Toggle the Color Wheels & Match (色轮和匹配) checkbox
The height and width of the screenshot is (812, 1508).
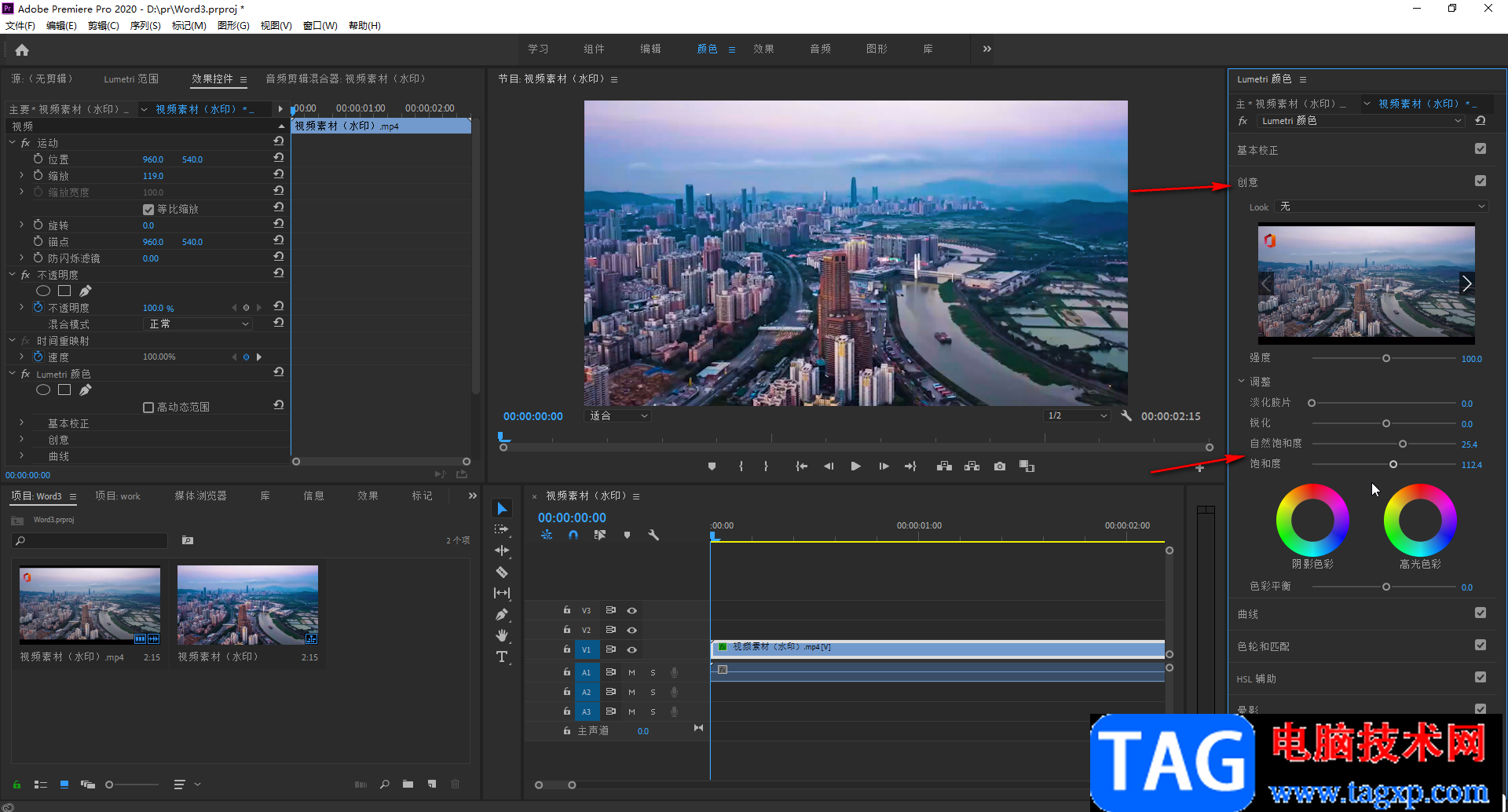click(1481, 646)
